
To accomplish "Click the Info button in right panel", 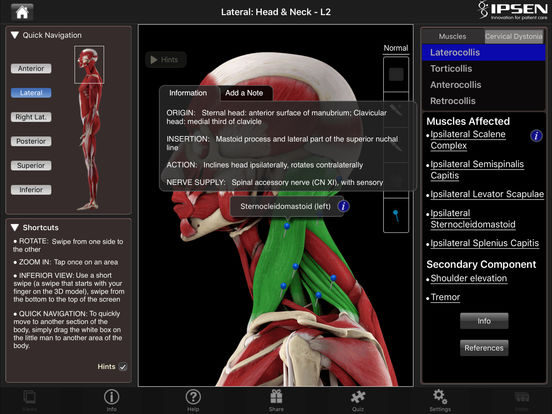I will 484,321.
